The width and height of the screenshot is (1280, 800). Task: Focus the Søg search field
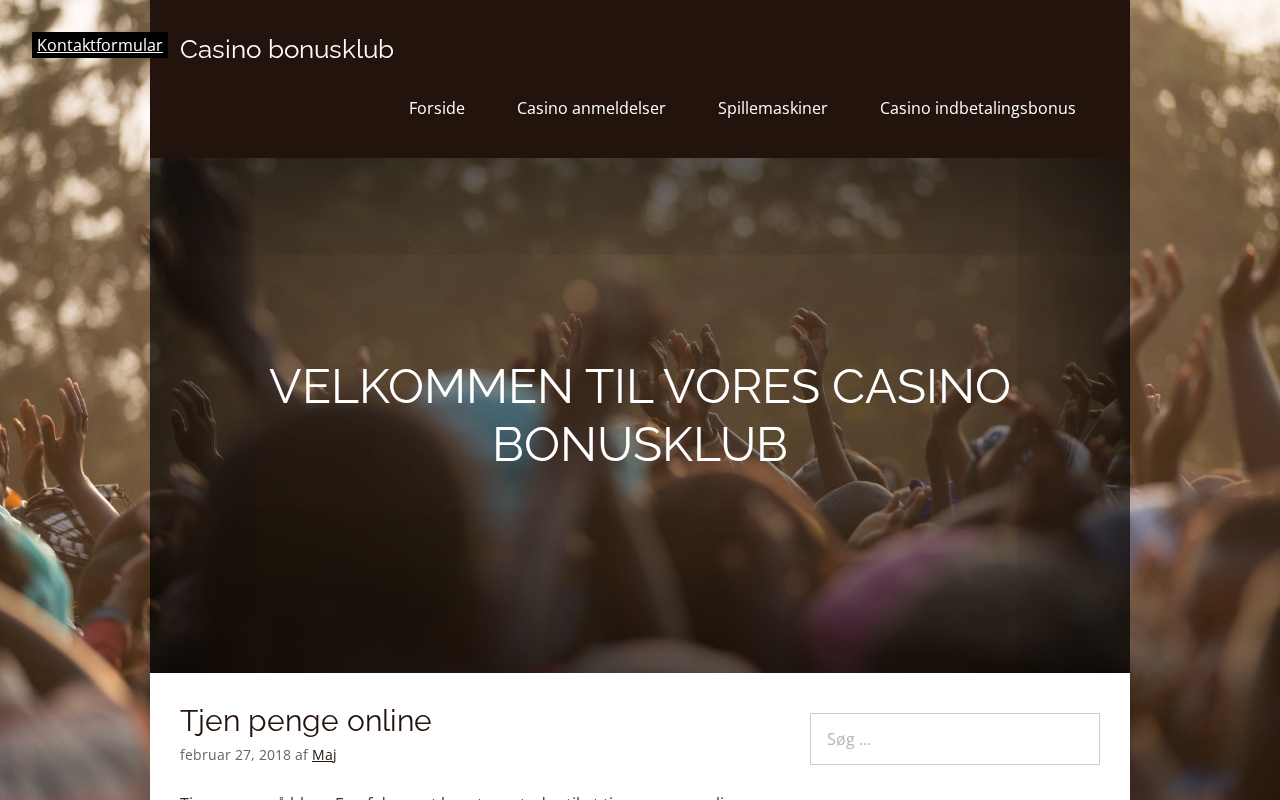click(955, 739)
